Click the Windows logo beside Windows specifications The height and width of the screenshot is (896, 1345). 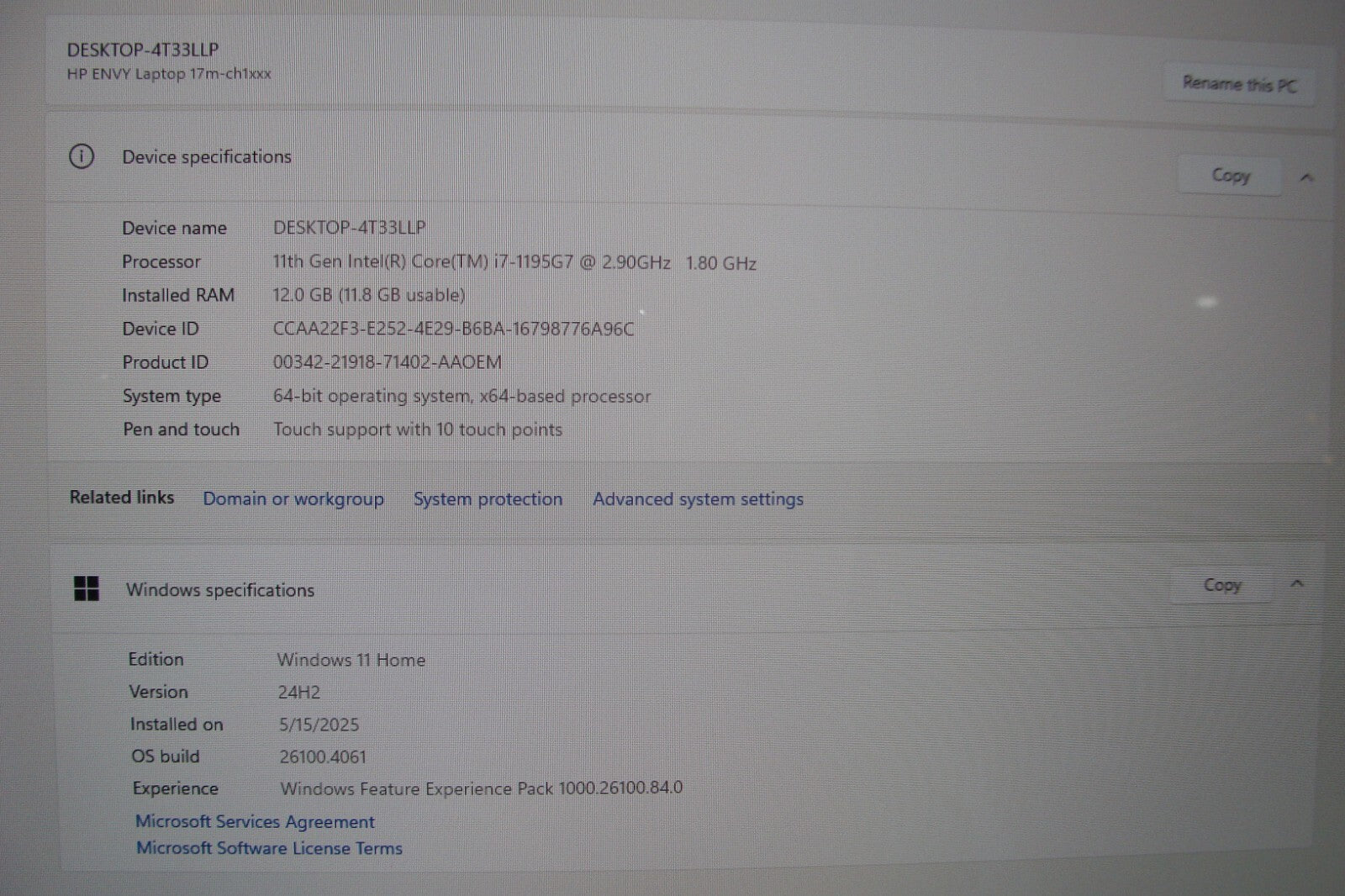(87, 588)
